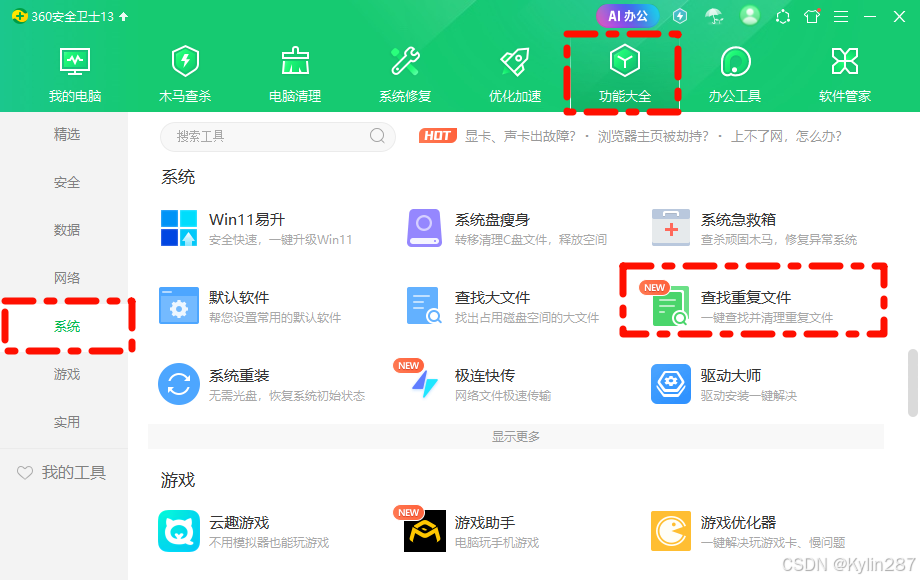Click the upgrade arrow next to 360安全卫士13

124,16
